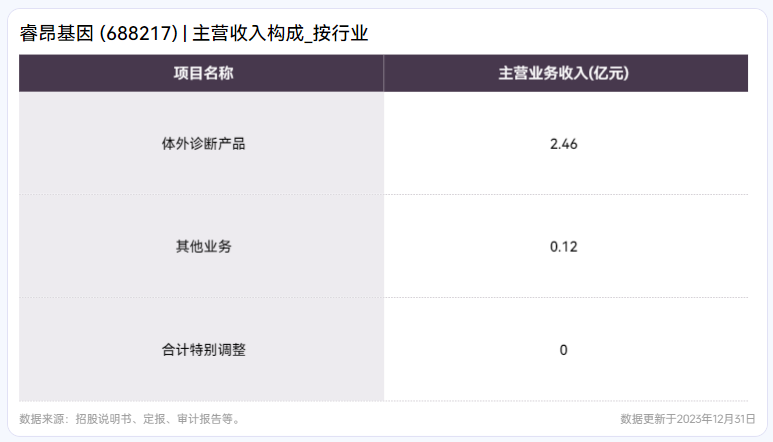Select the 主营收入构成_按行业 heading text

(280, 34)
